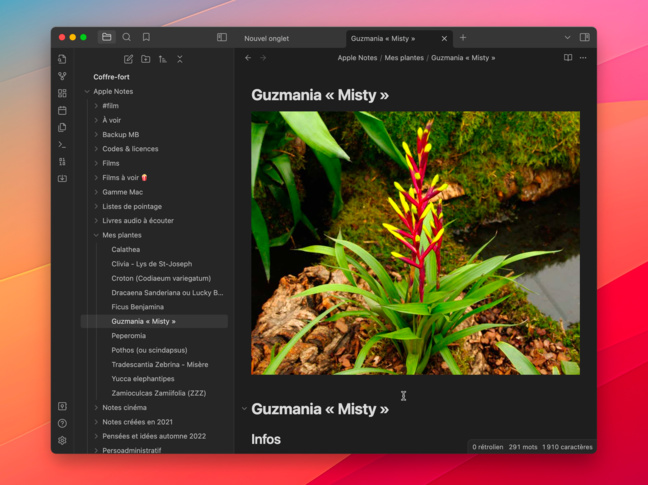Image resolution: width=648 pixels, height=485 pixels.
Task: Add a new tab with plus icon
Action: point(463,38)
